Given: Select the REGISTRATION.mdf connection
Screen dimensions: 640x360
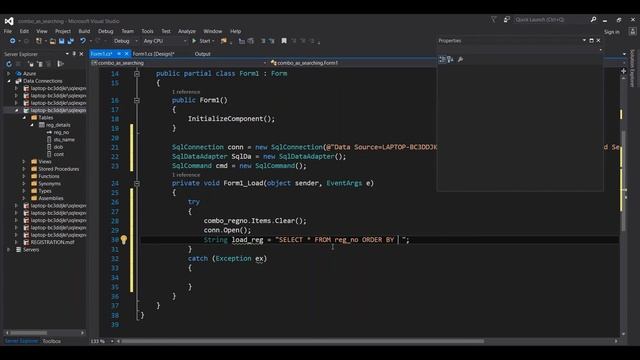Looking at the screenshot, I should point(52,242).
